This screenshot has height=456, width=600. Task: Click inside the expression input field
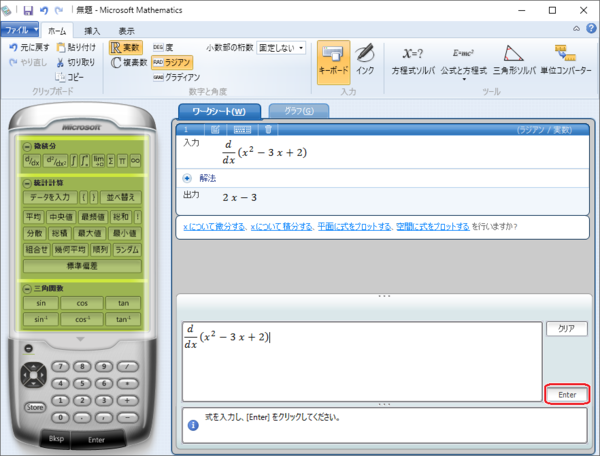(362, 362)
